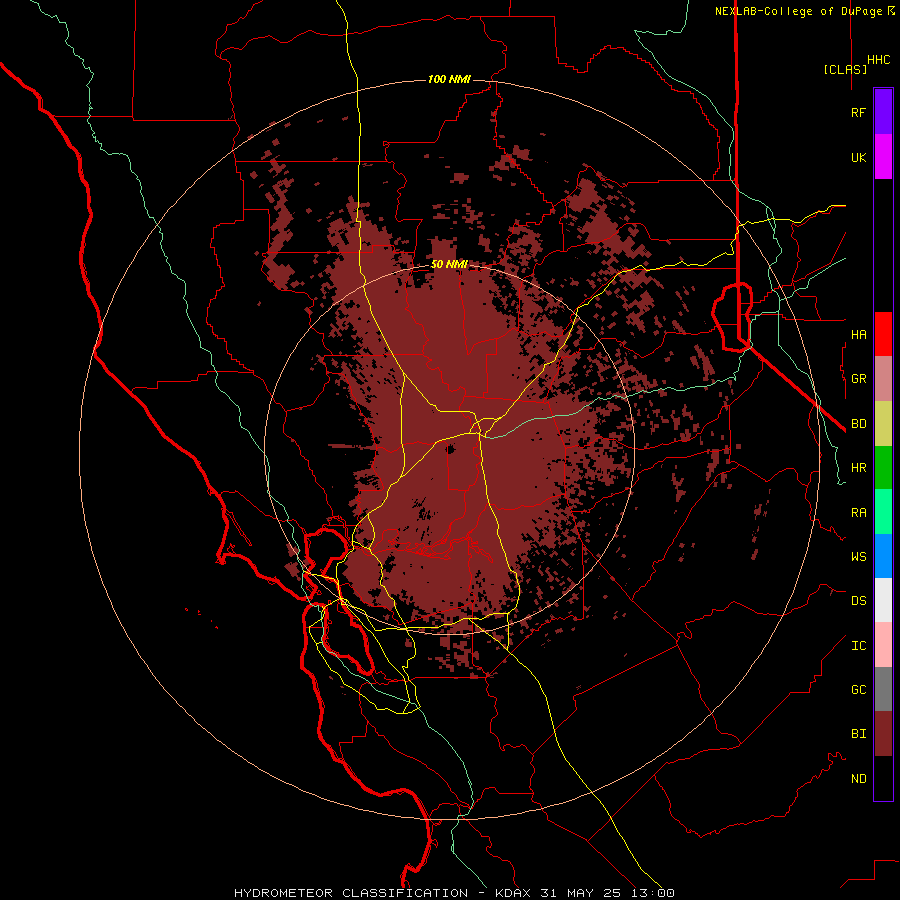Screen dimensions: 900x900
Task: Select the blue WS legend swatch
Action: click(883, 556)
